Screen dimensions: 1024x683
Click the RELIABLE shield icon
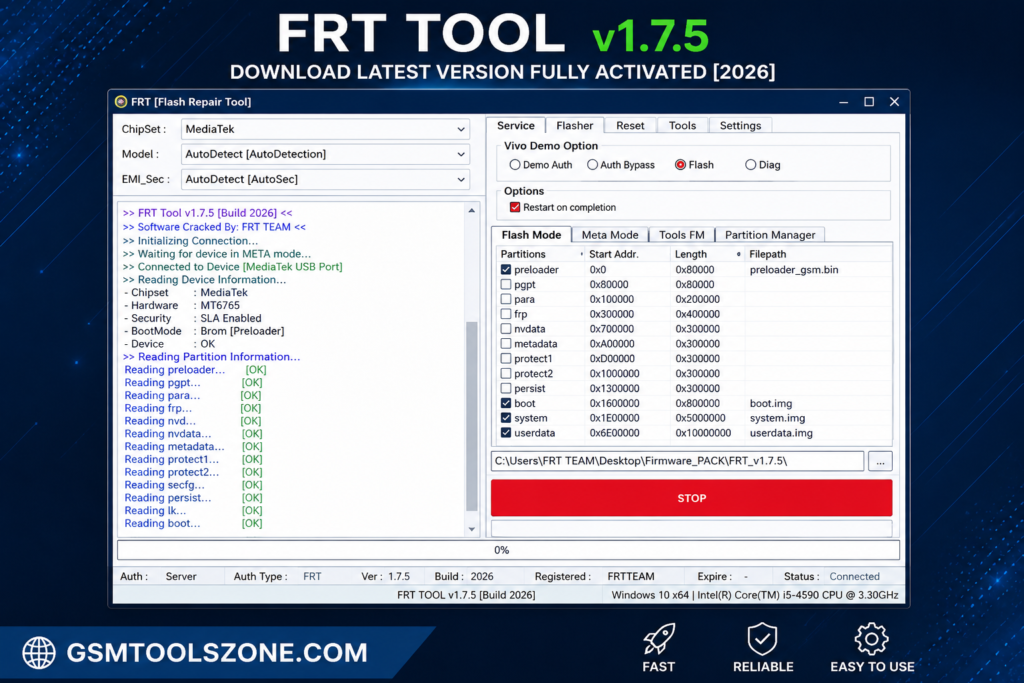(762, 639)
